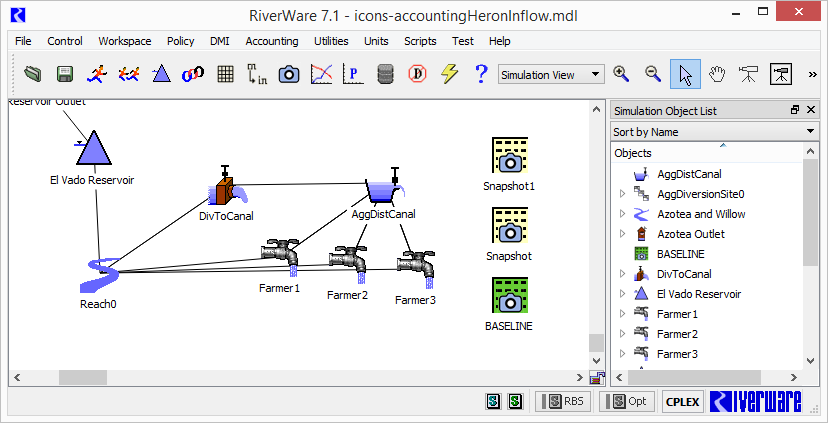Select the Farmer1 faucet object

coord(280,258)
